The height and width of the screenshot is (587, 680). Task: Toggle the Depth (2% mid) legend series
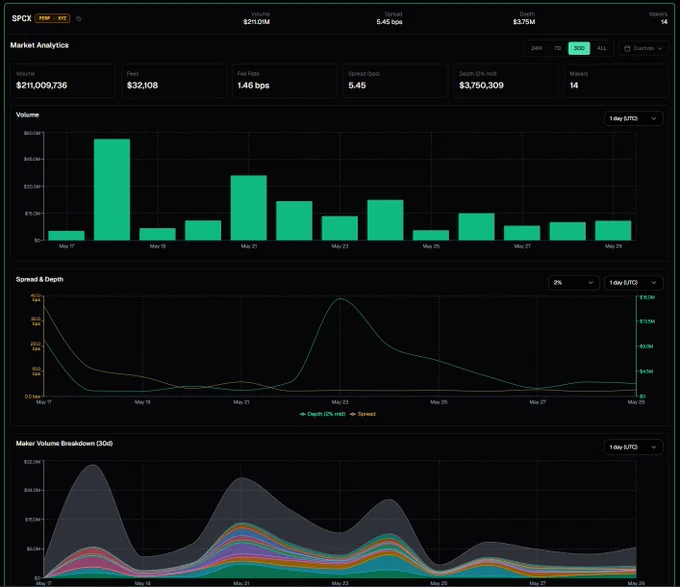click(322, 414)
